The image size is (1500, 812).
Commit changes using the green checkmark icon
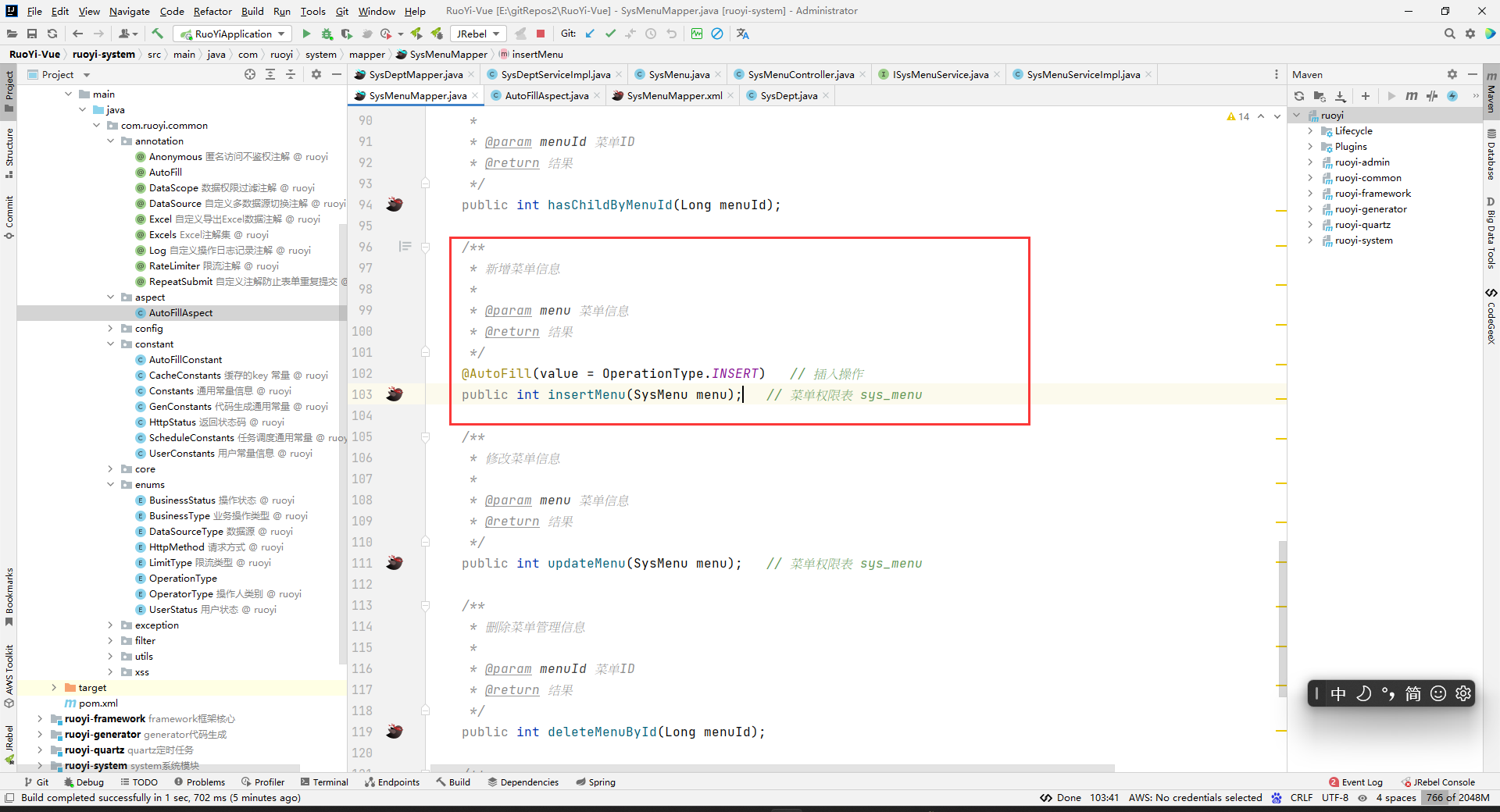pos(610,34)
